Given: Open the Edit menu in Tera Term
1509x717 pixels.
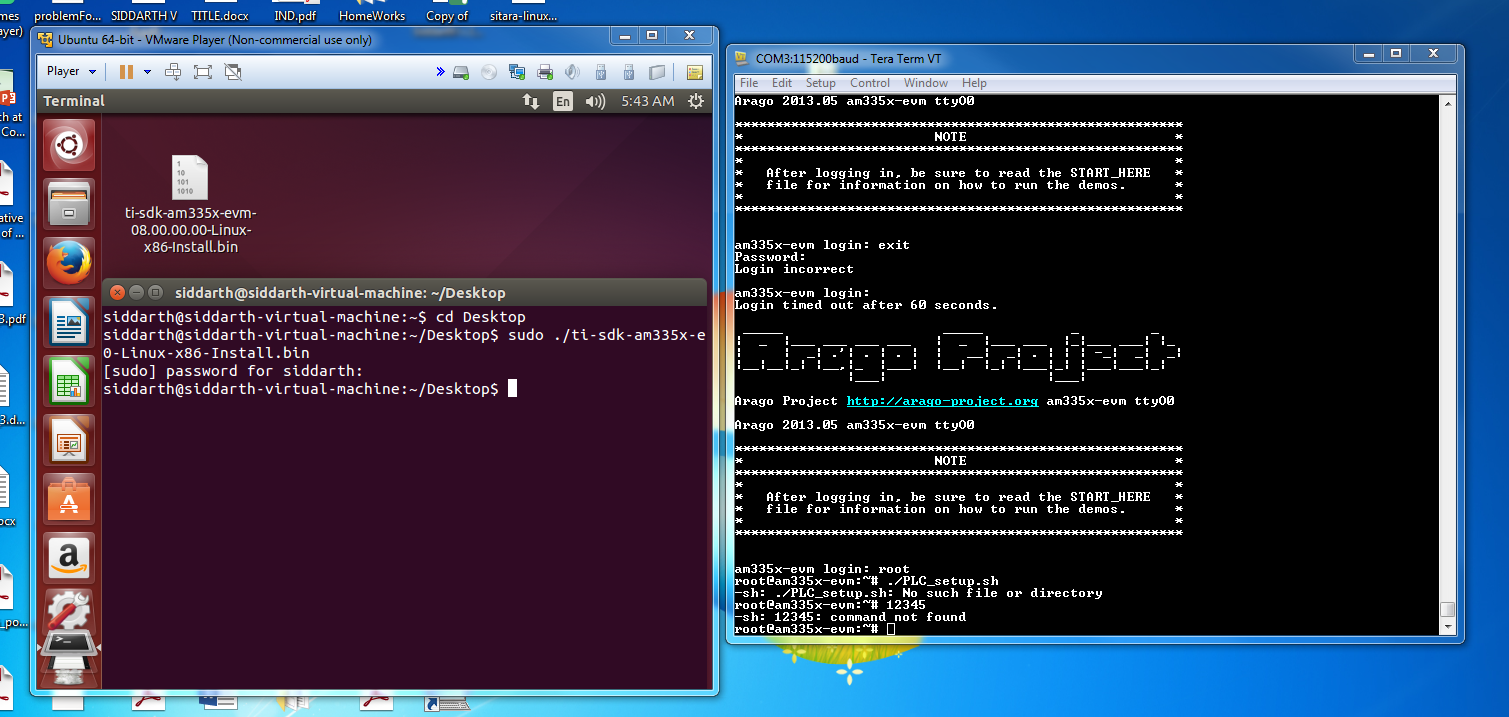Looking at the screenshot, I should click(782, 83).
